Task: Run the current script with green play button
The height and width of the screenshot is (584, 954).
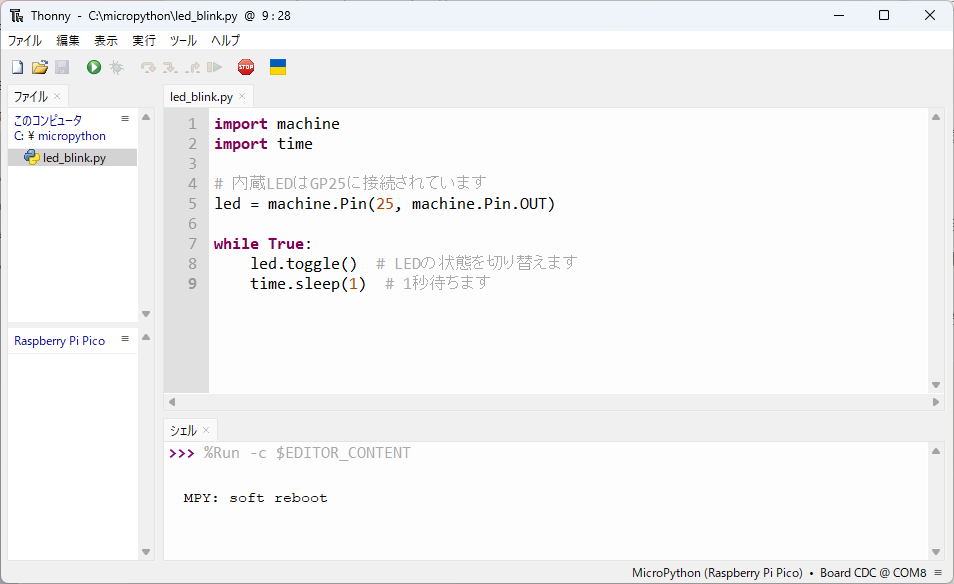Action: pyautogui.click(x=94, y=67)
